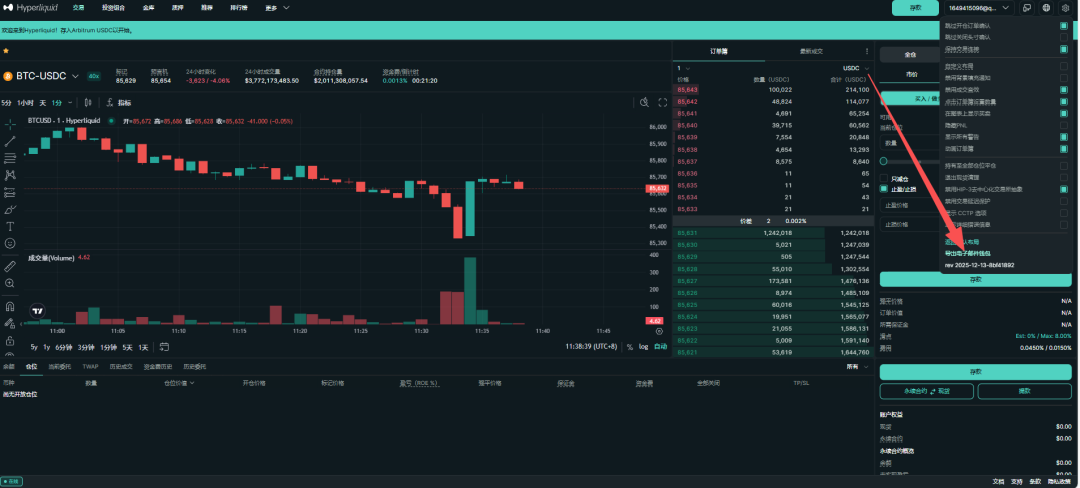
Task: Click the 永续合约 ⇄ 现货 transfer button
Action: click(926, 391)
